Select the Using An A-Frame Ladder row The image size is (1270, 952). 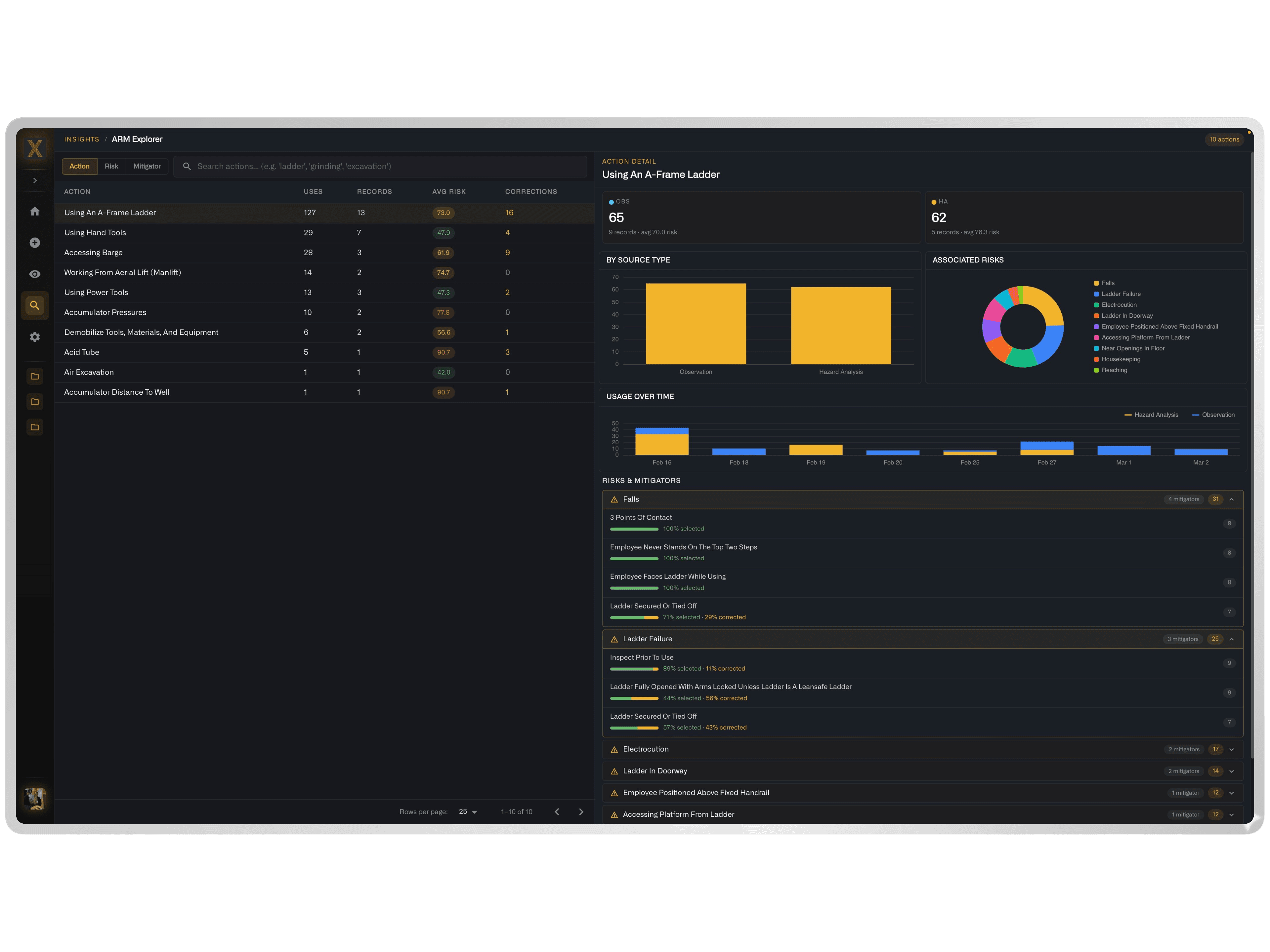(x=324, y=213)
